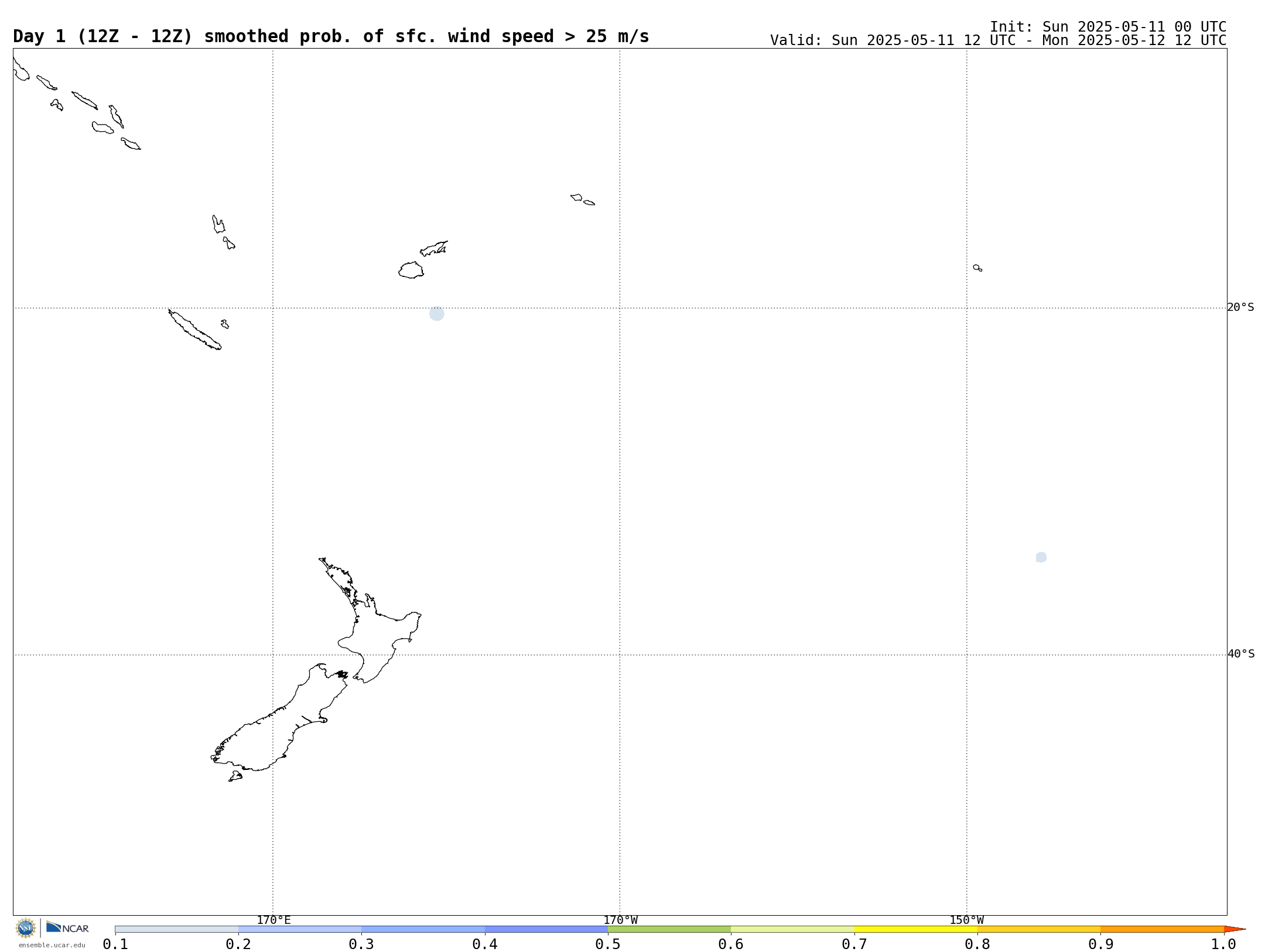The width and height of the screenshot is (1265, 952).
Task: Click the NSF logo icon
Action: point(26,928)
